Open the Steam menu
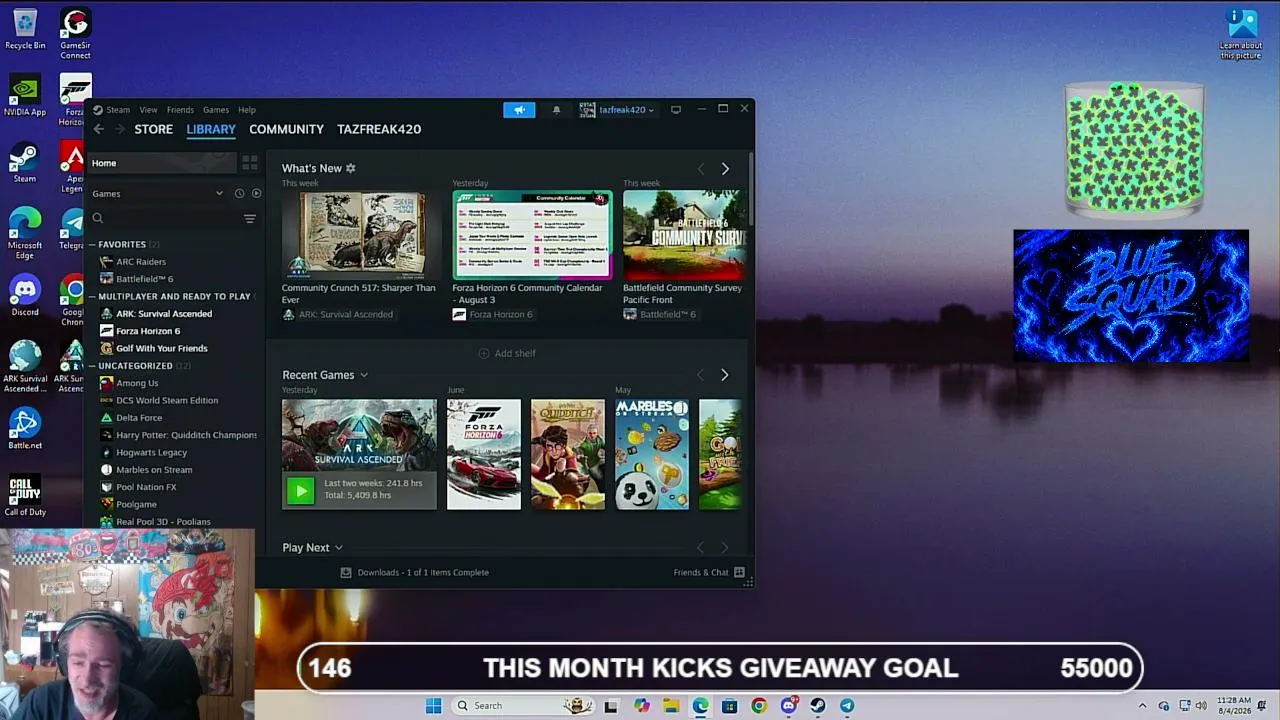 (x=118, y=110)
